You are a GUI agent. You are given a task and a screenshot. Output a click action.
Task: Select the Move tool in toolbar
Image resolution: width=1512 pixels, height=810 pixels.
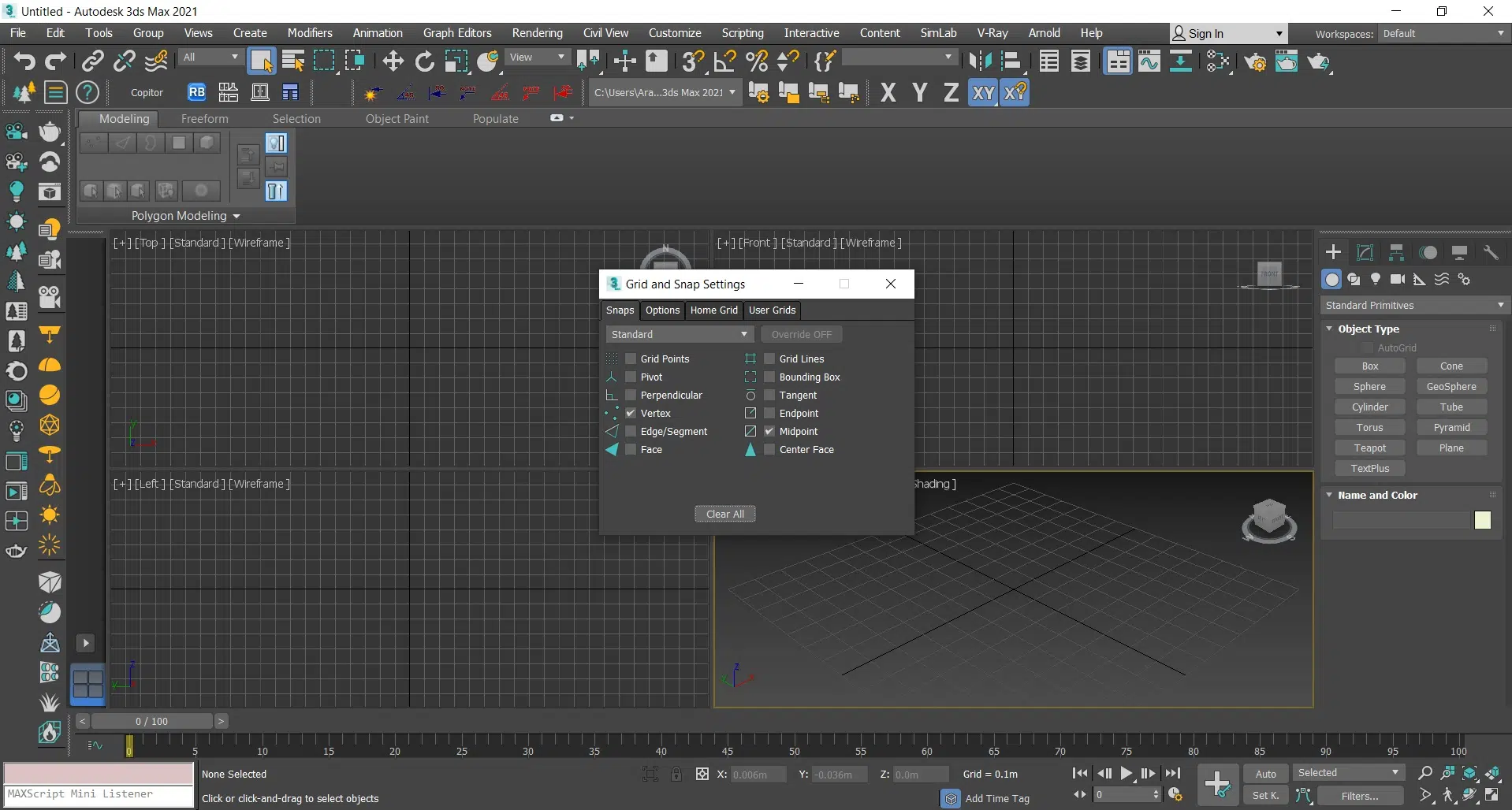click(393, 61)
